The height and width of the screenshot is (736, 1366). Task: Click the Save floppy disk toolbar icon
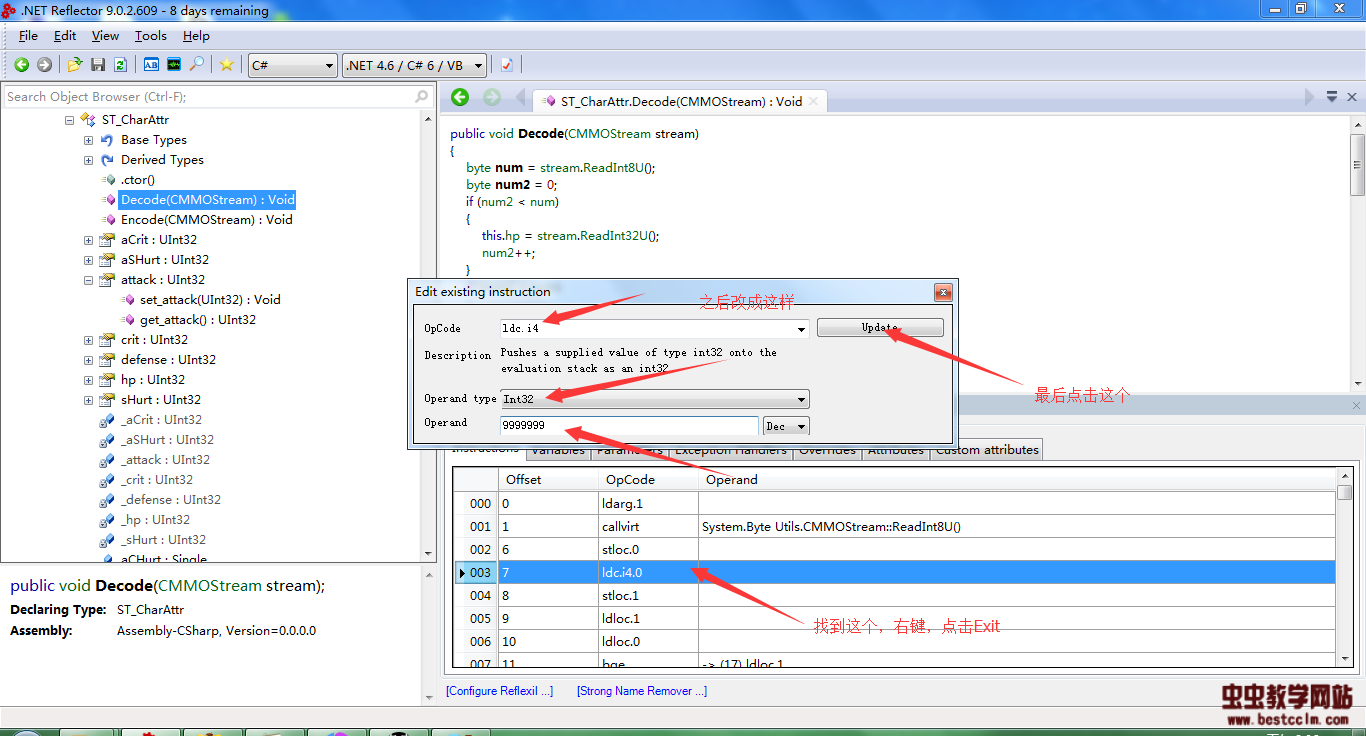(x=98, y=65)
